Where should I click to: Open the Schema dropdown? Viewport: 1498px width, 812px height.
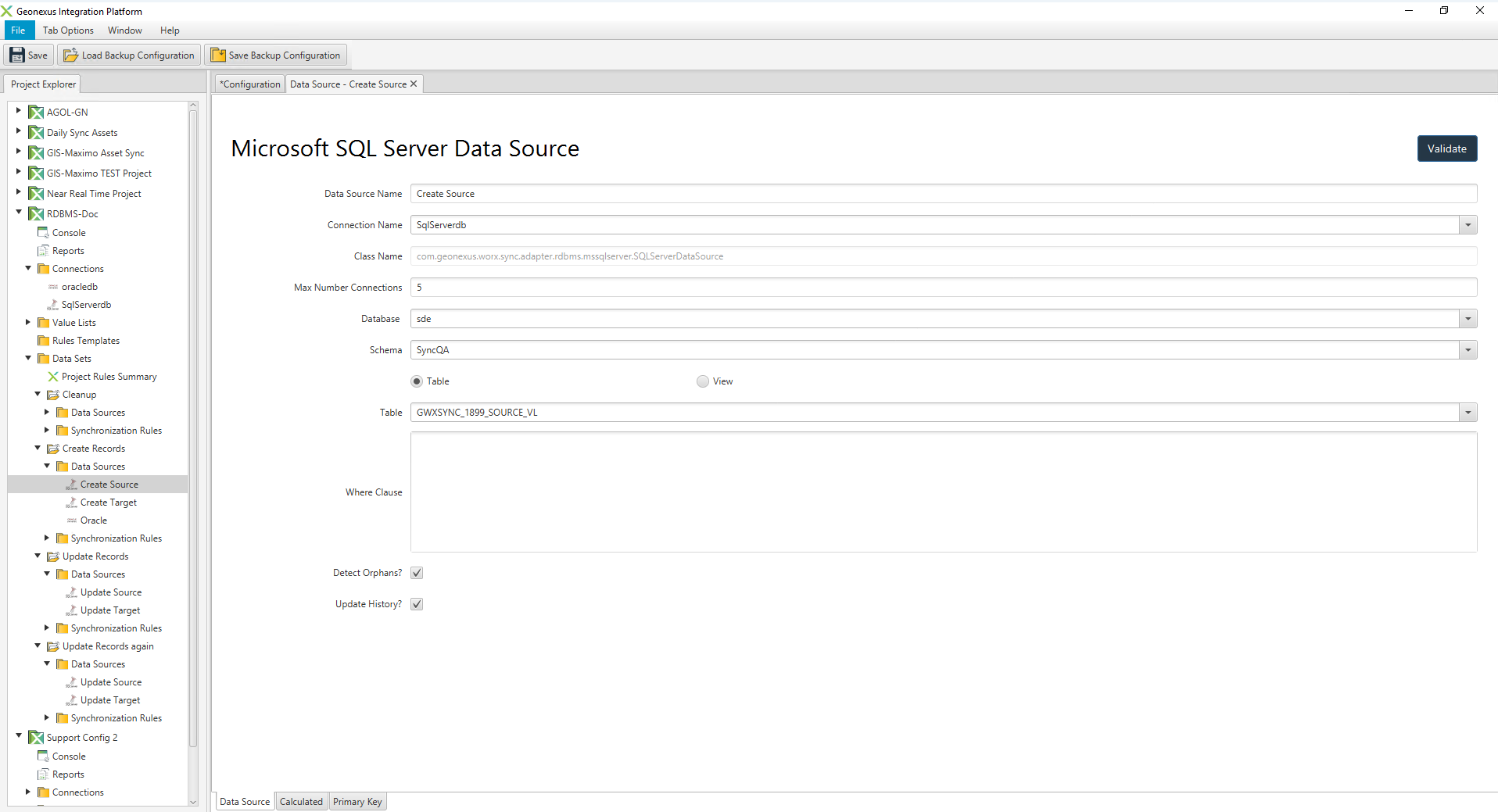coord(1468,350)
